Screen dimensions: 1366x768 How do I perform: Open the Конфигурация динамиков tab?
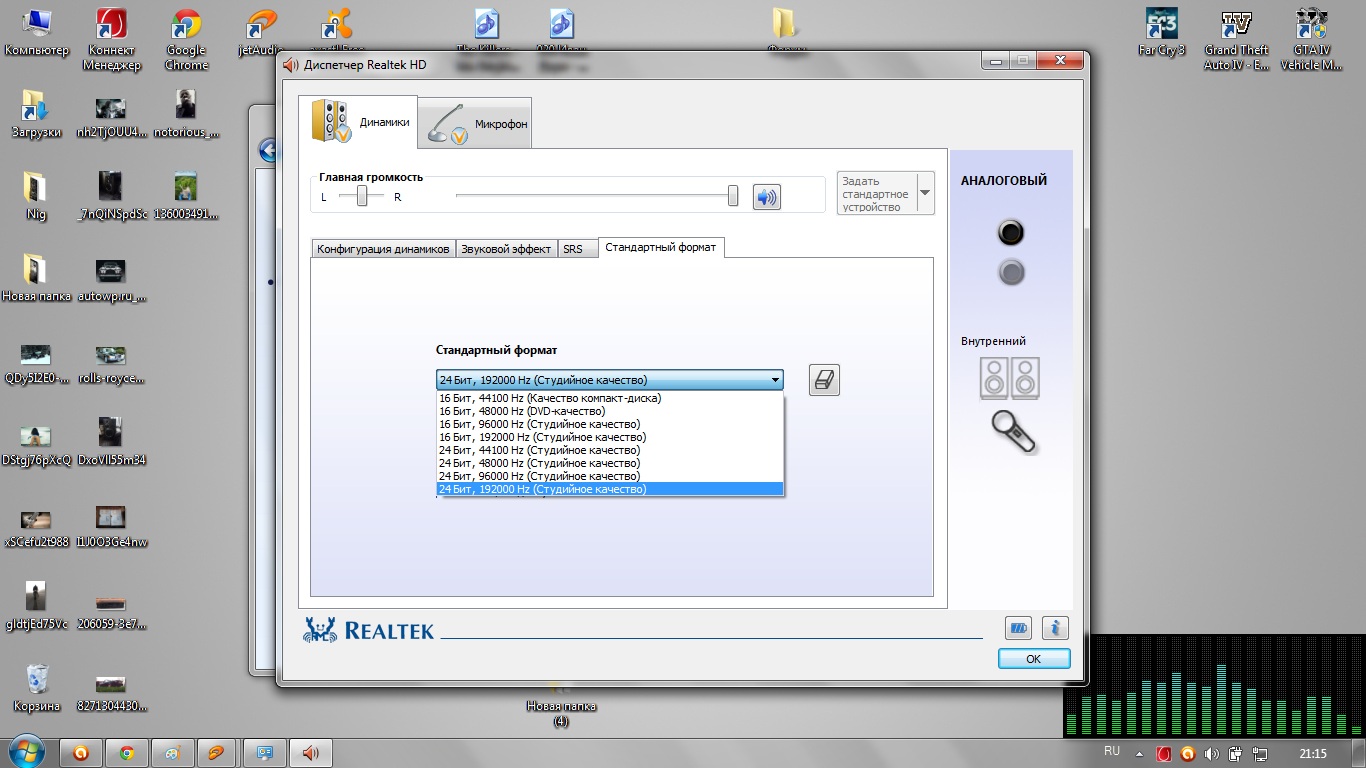tap(383, 249)
